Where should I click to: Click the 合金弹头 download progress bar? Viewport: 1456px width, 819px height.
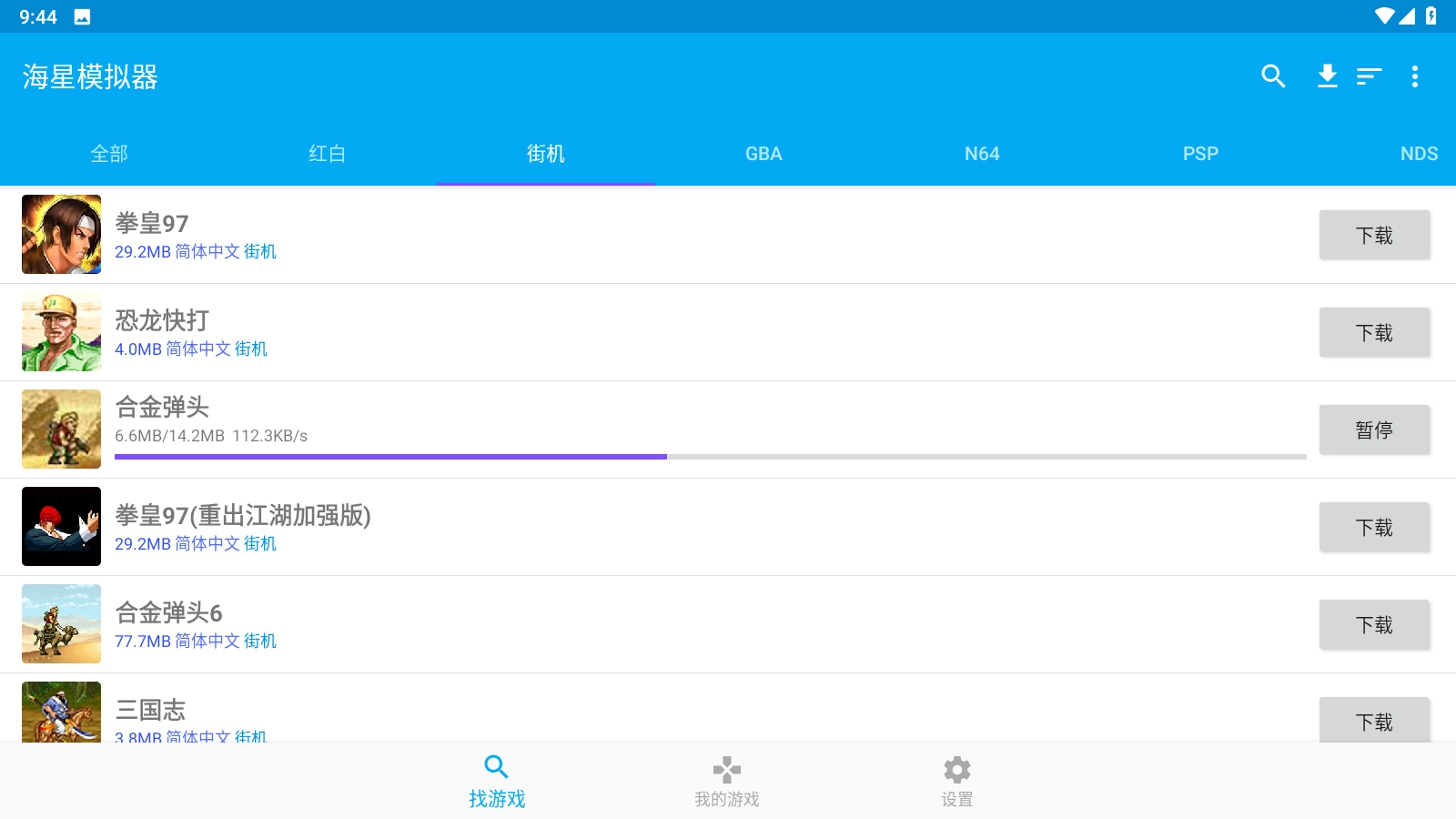(x=710, y=457)
